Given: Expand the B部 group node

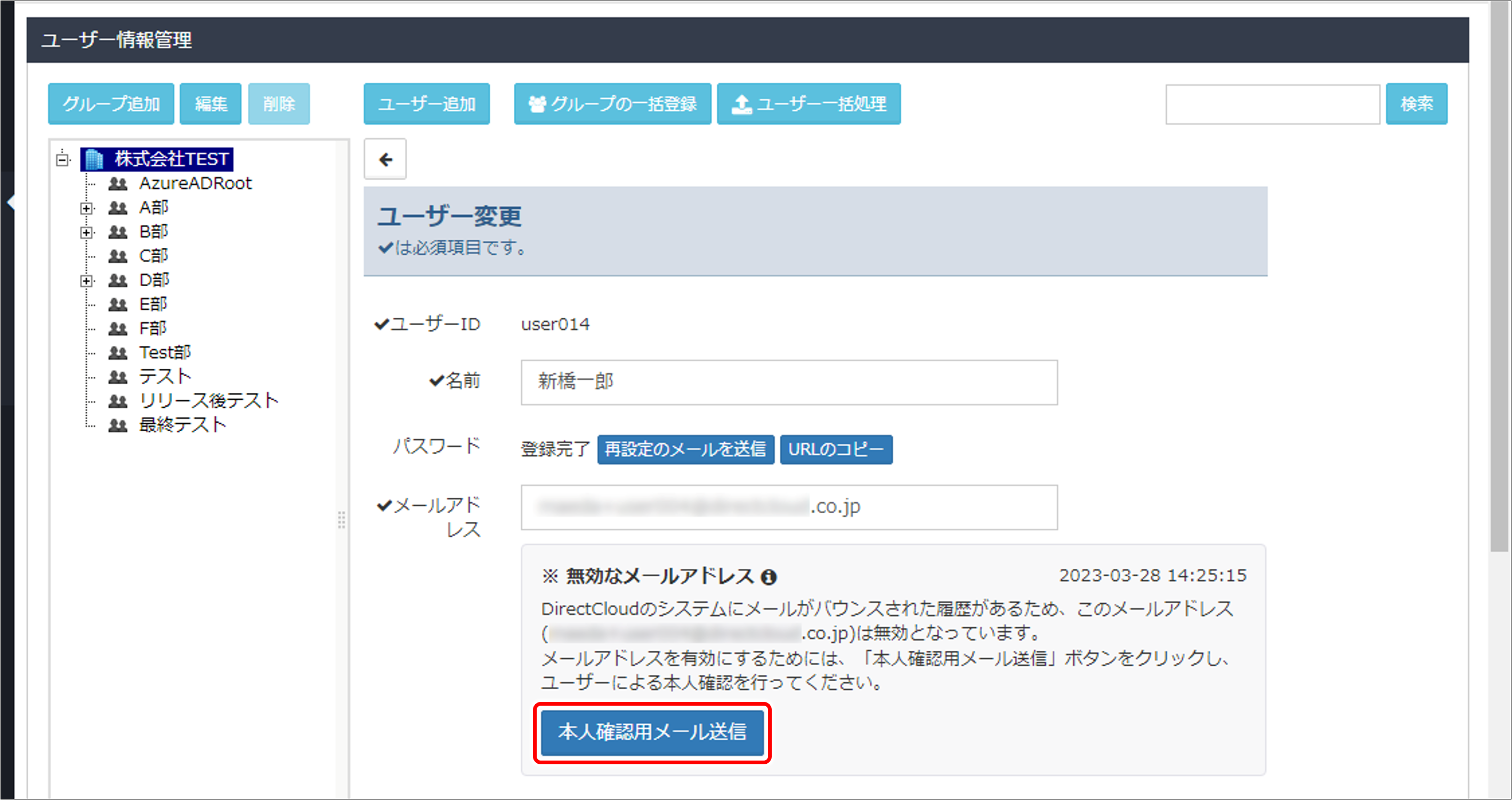Looking at the screenshot, I should pyautogui.click(x=86, y=232).
